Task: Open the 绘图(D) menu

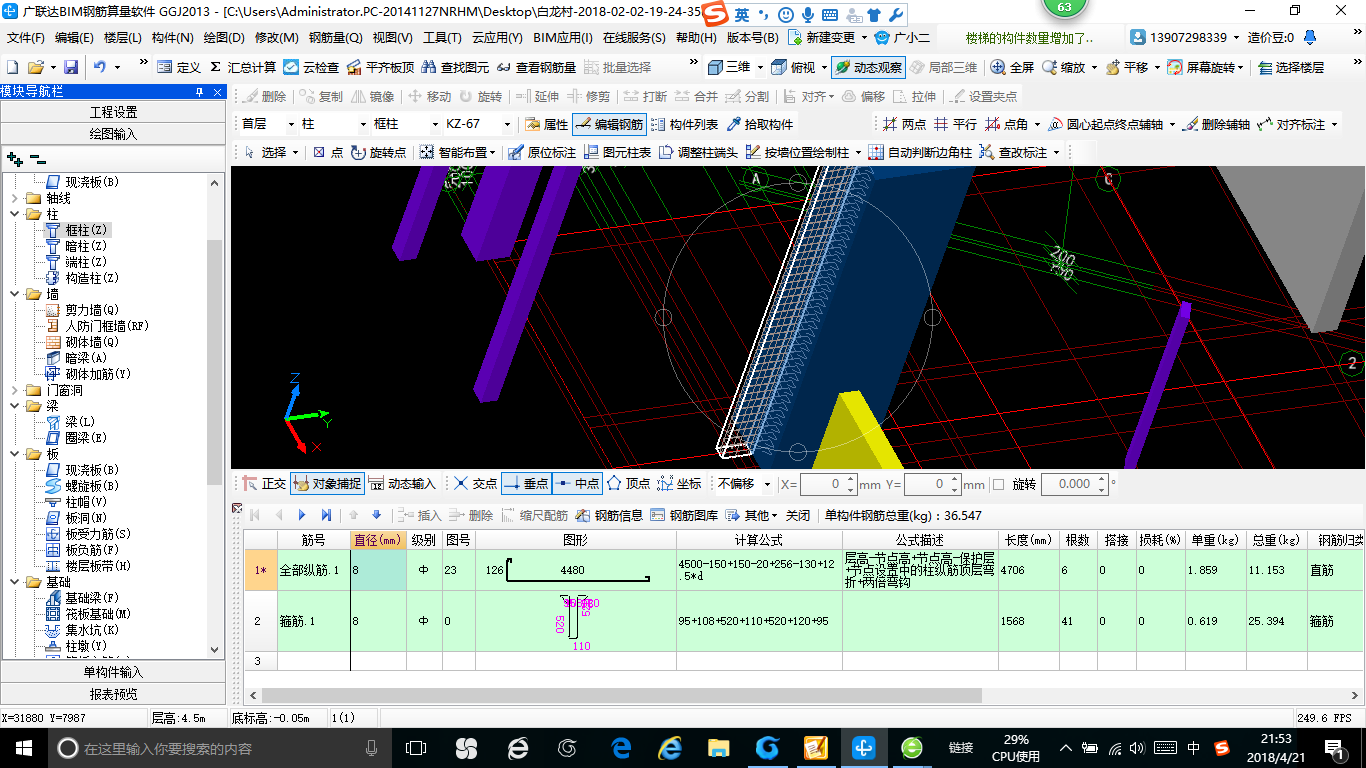Action: click(x=224, y=38)
